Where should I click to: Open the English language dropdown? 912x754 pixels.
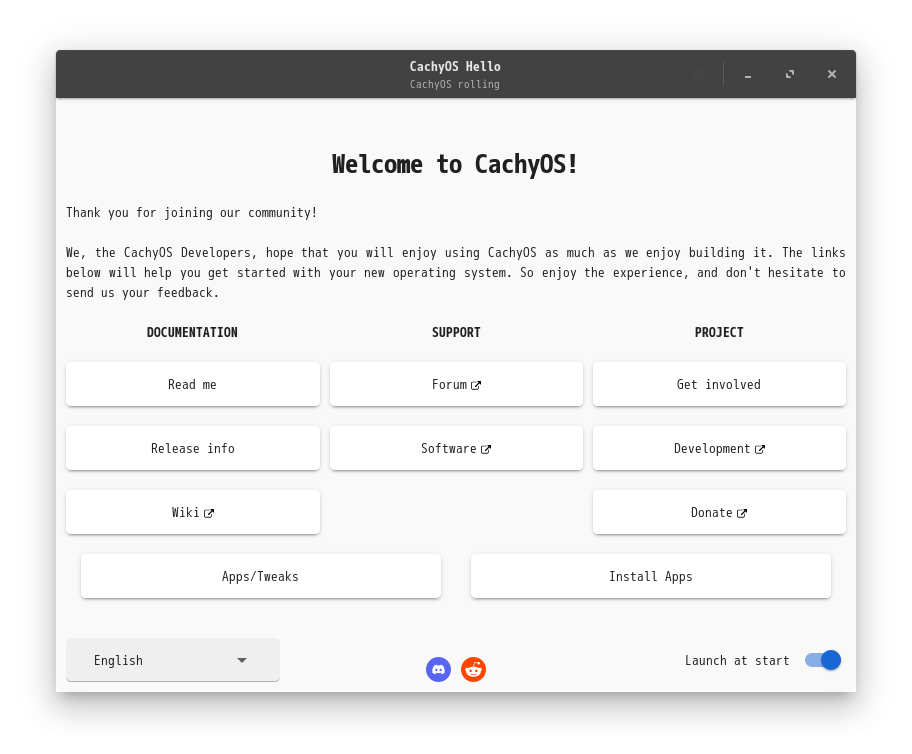click(x=173, y=660)
